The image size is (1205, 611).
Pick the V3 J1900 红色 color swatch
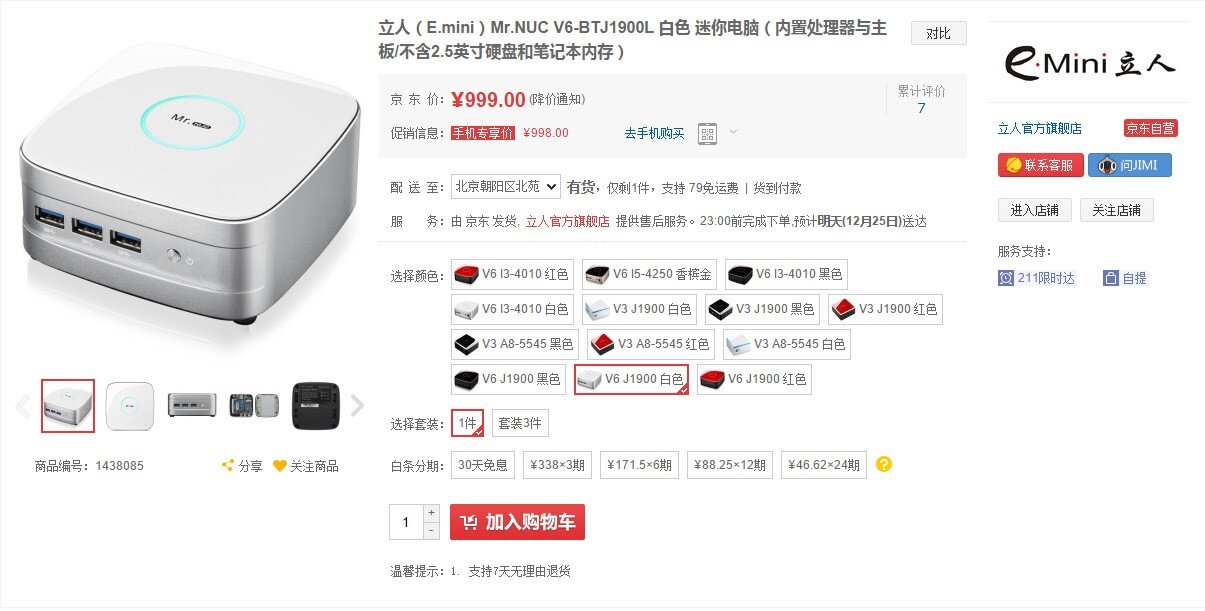885,309
